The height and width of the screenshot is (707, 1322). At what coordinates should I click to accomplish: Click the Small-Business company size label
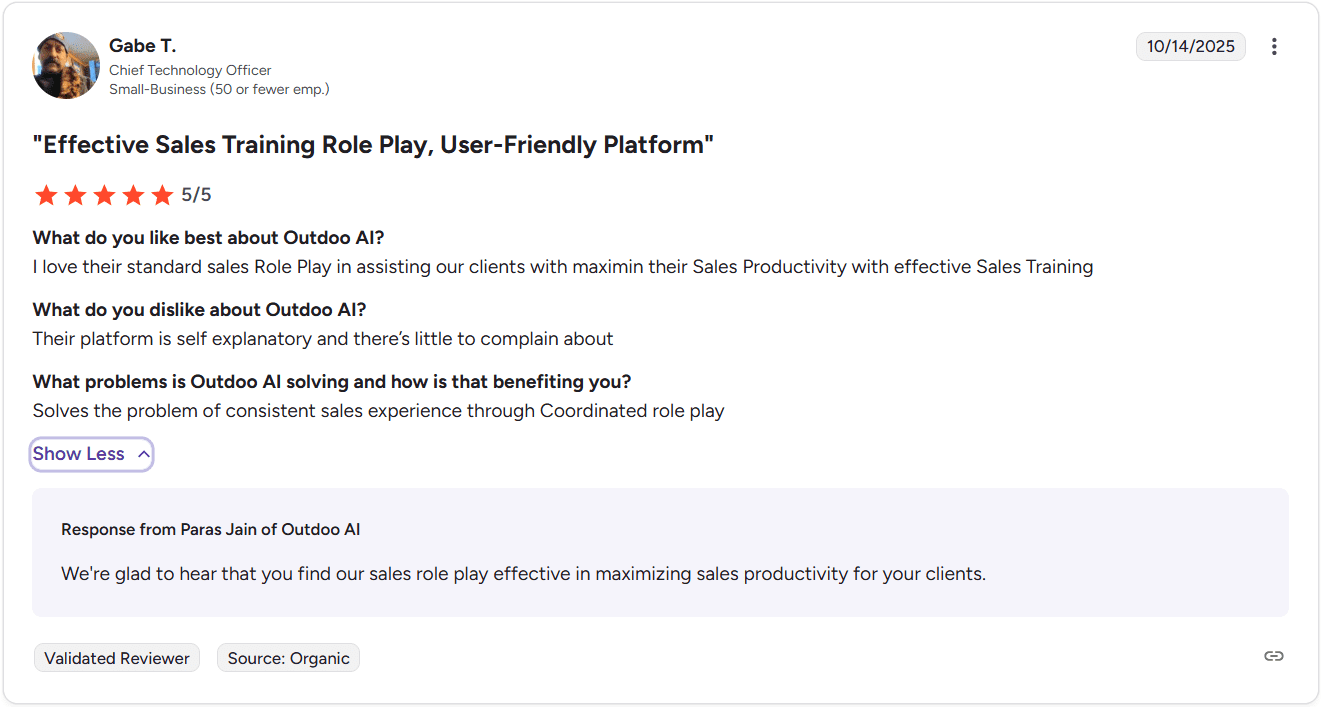point(219,89)
